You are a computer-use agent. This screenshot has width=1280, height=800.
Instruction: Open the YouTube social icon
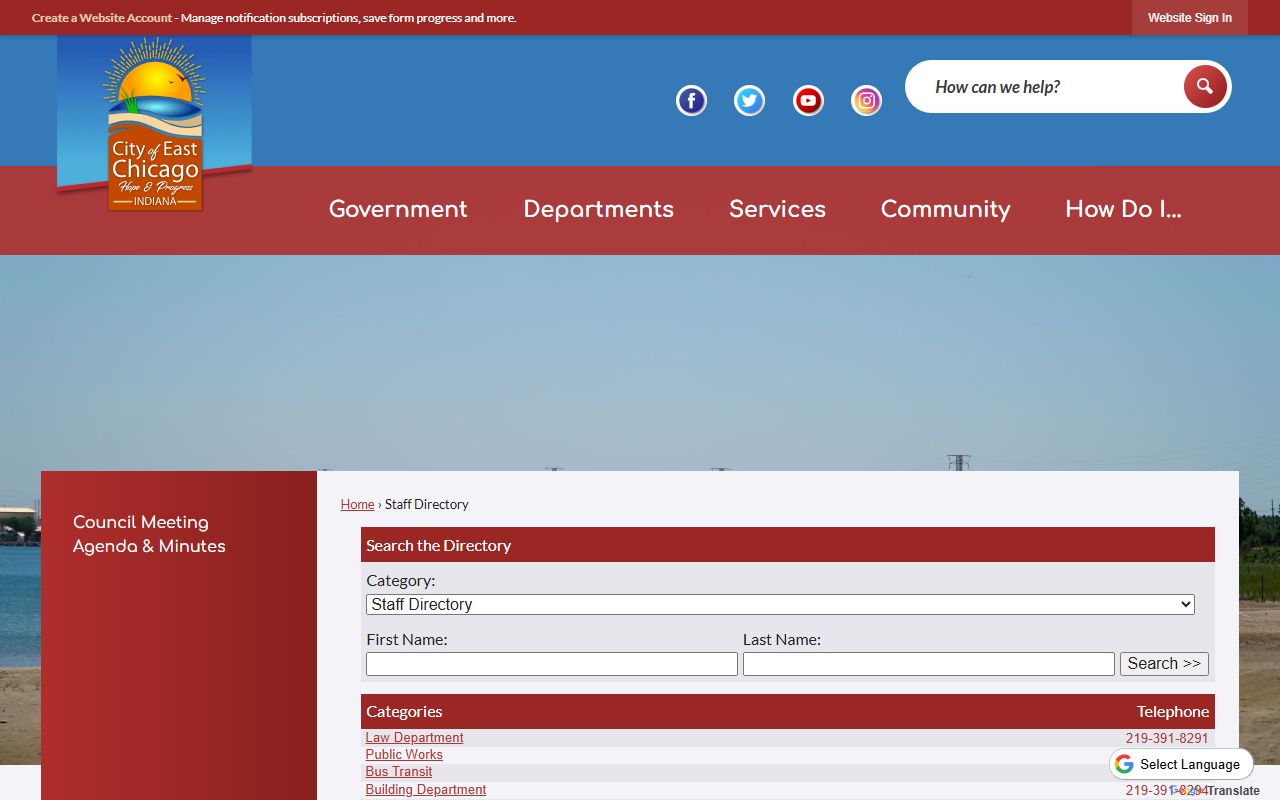tap(808, 101)
